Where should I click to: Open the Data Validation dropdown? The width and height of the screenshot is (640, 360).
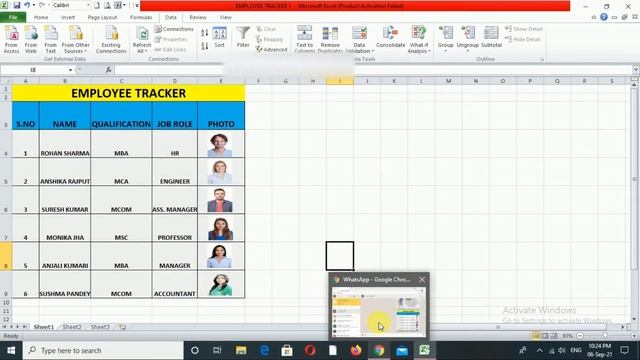[359, 39]
